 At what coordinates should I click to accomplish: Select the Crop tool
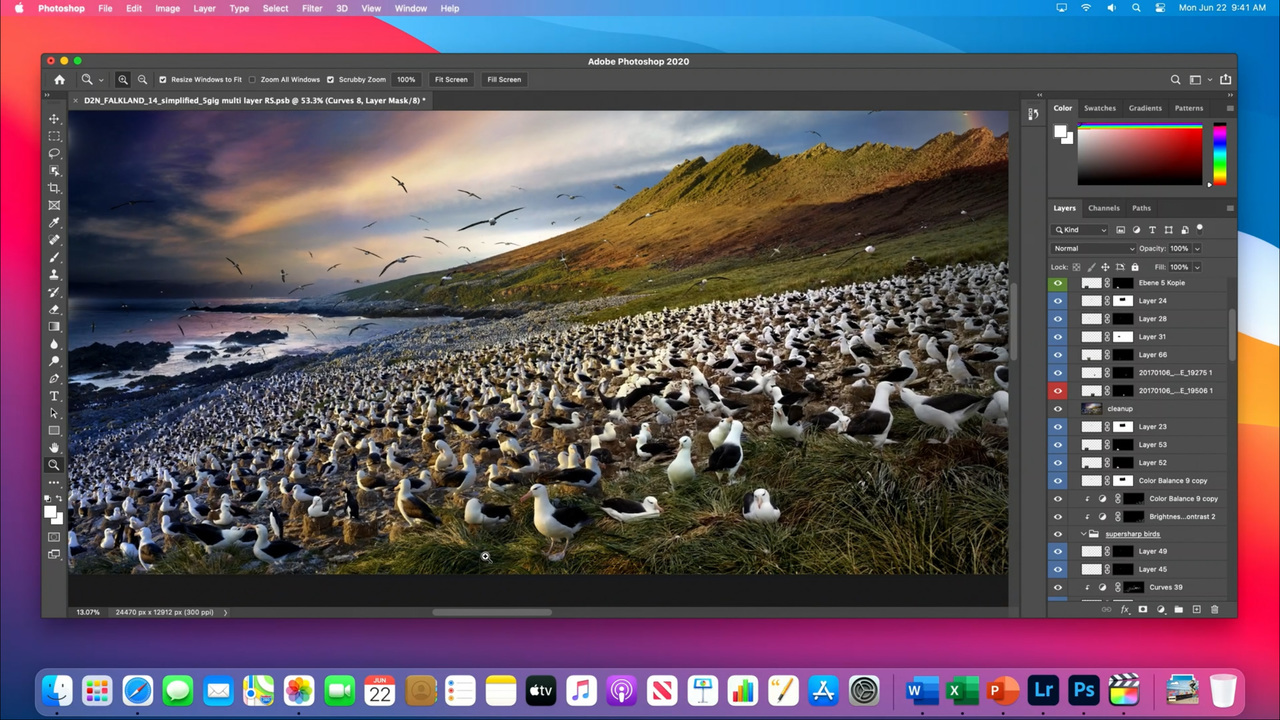[x=54, y=188]
